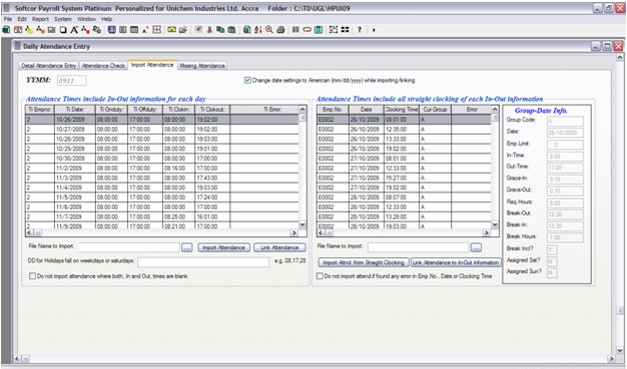Screen dimensions: 627x369
Task: Click browse button beside right File Name field
Action: coord(476,247)
